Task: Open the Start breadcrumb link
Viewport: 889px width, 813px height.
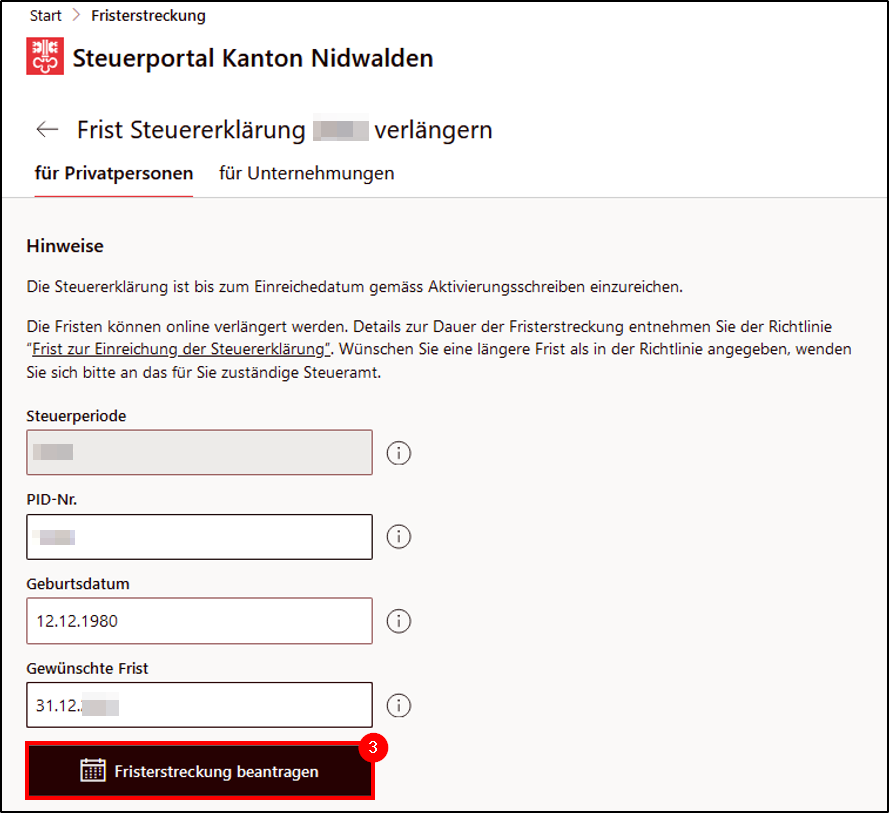Action: click(x=45, y=16)
